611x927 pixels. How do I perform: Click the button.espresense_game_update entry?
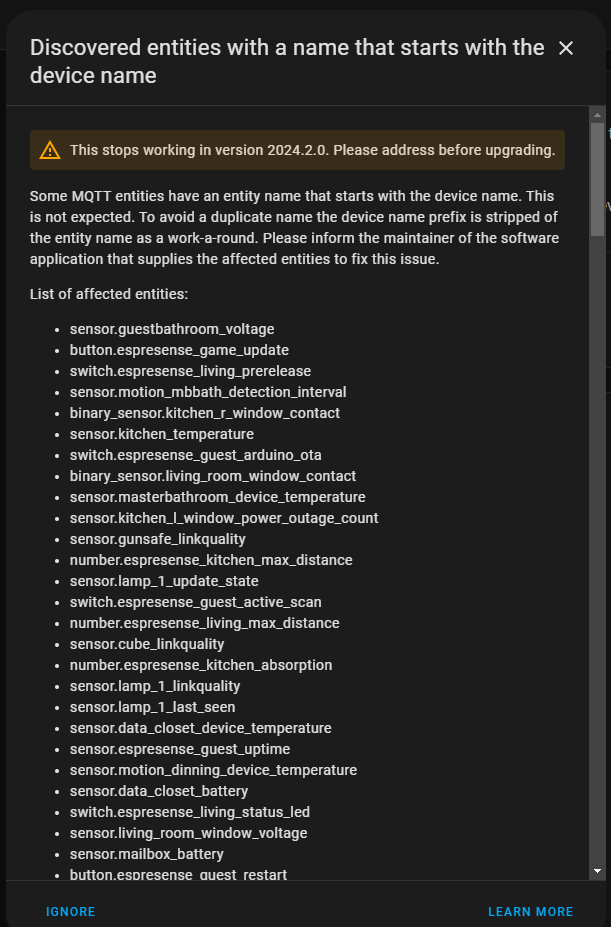point(179,350)
